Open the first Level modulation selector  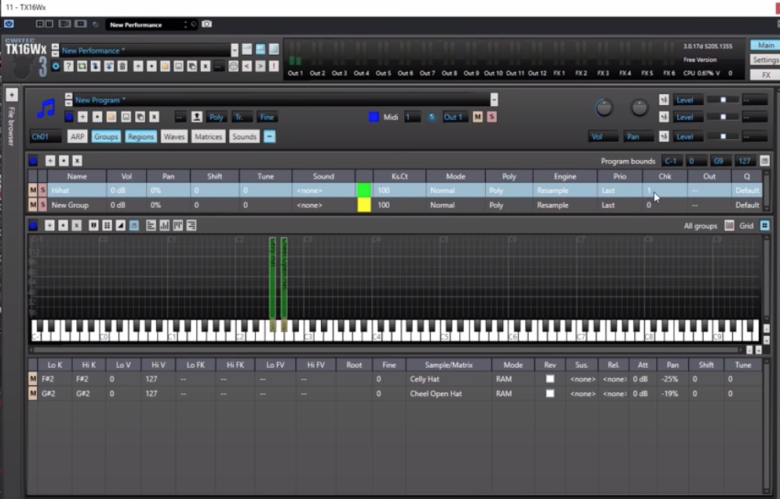tap(687, 100)
